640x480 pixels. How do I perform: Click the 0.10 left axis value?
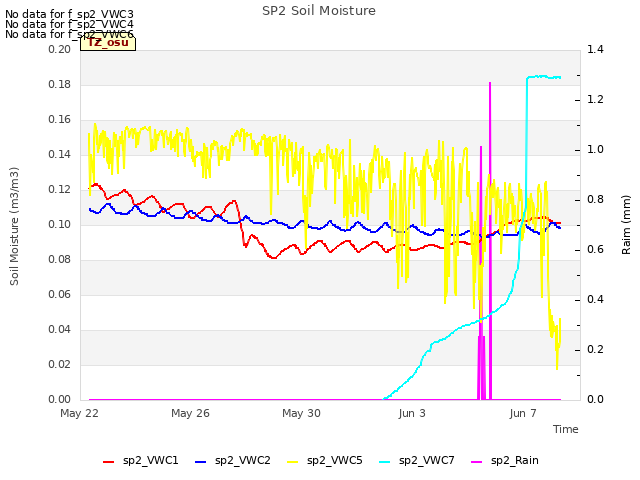pyautogui.click(x=60, y=224)
